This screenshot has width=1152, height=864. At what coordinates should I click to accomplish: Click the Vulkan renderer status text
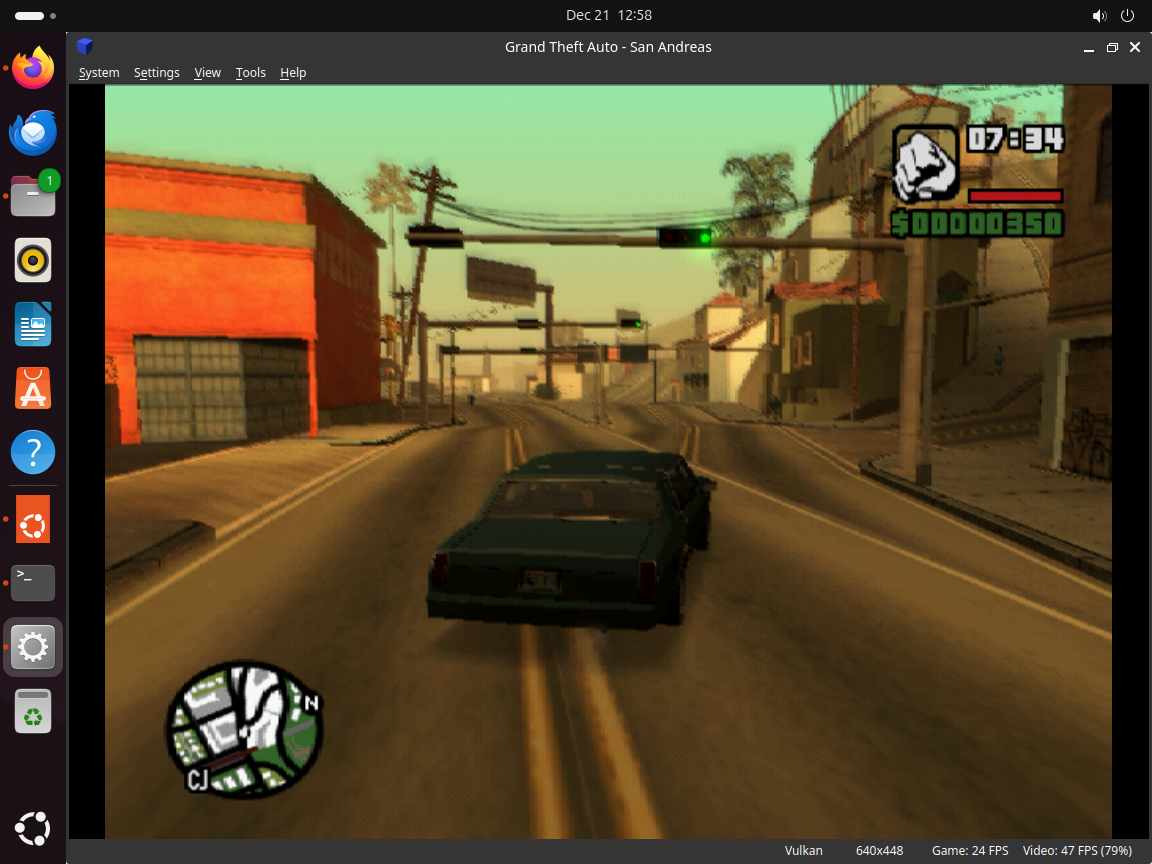coord(803,851)
